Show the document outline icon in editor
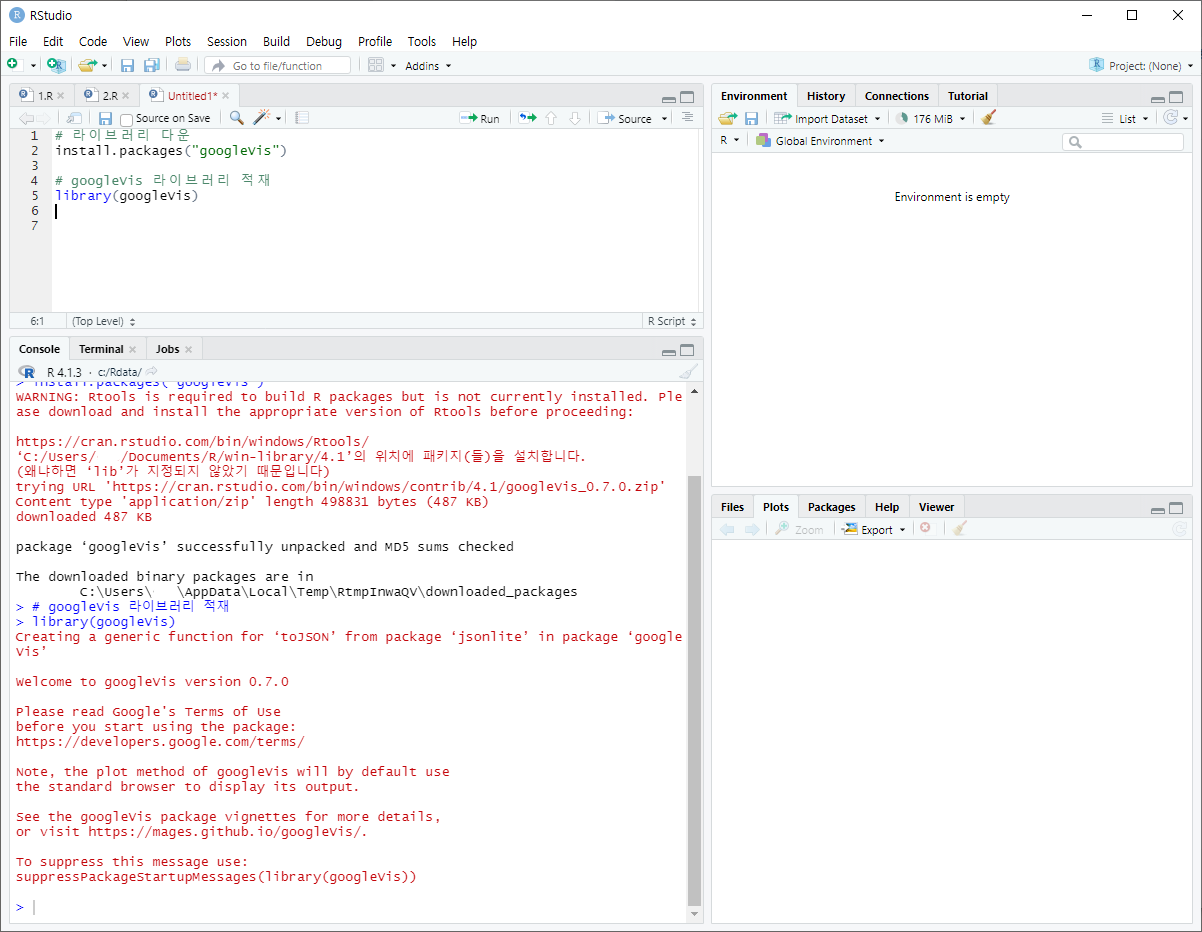 pyautogui.click(x=687, y=118)
